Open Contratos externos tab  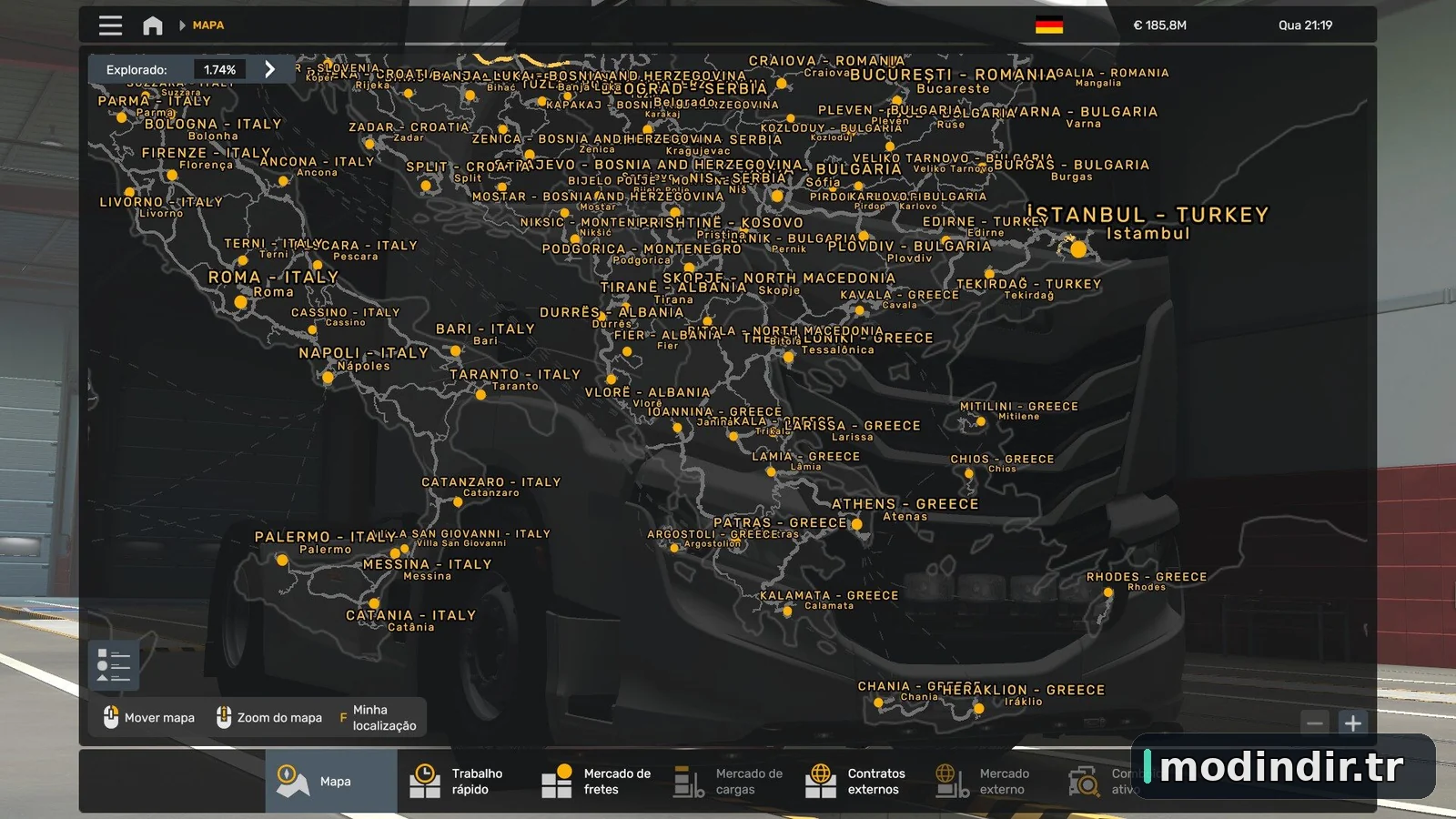(859, 781)
